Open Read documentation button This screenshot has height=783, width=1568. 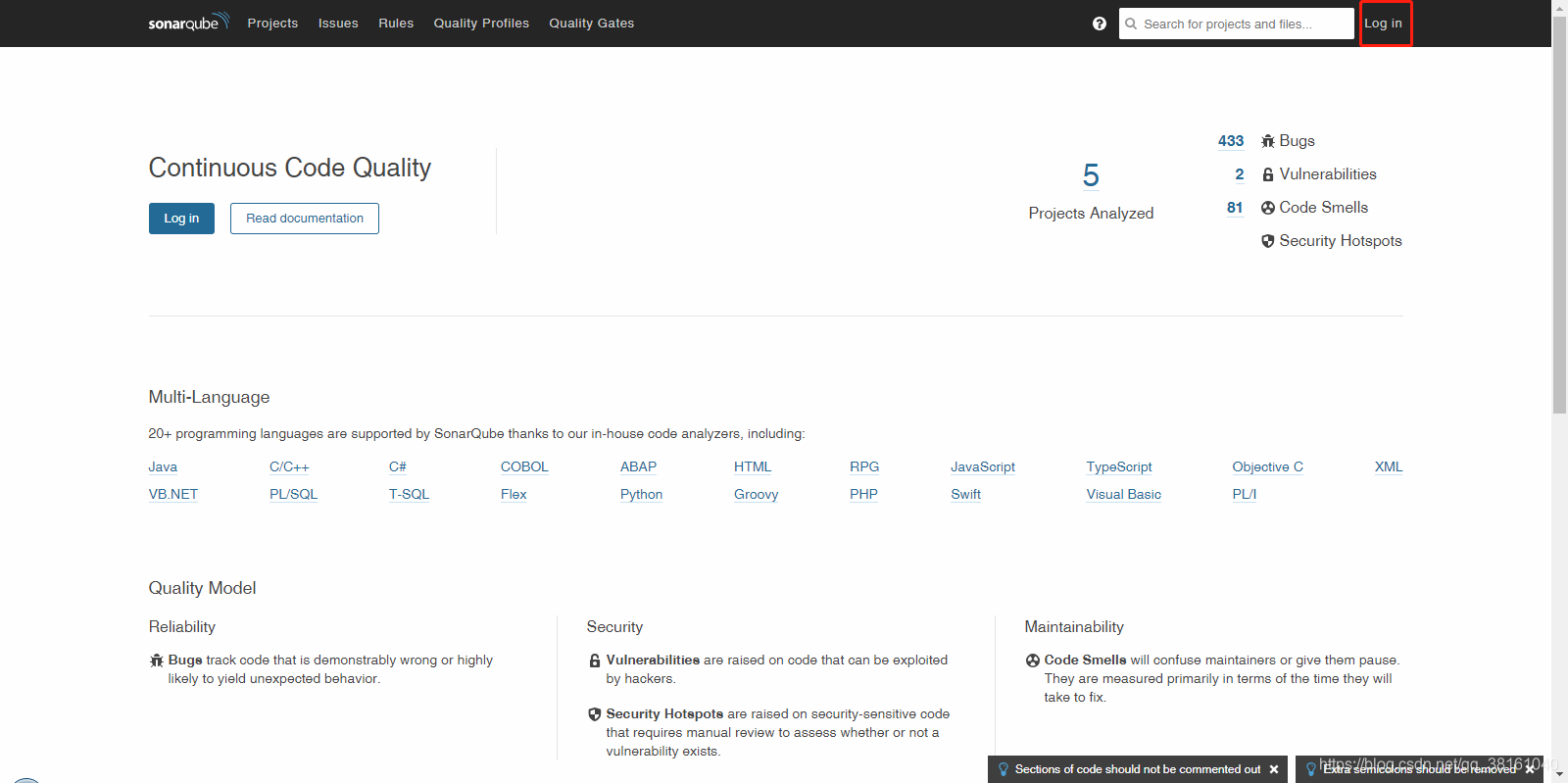[x=305, y=219]
